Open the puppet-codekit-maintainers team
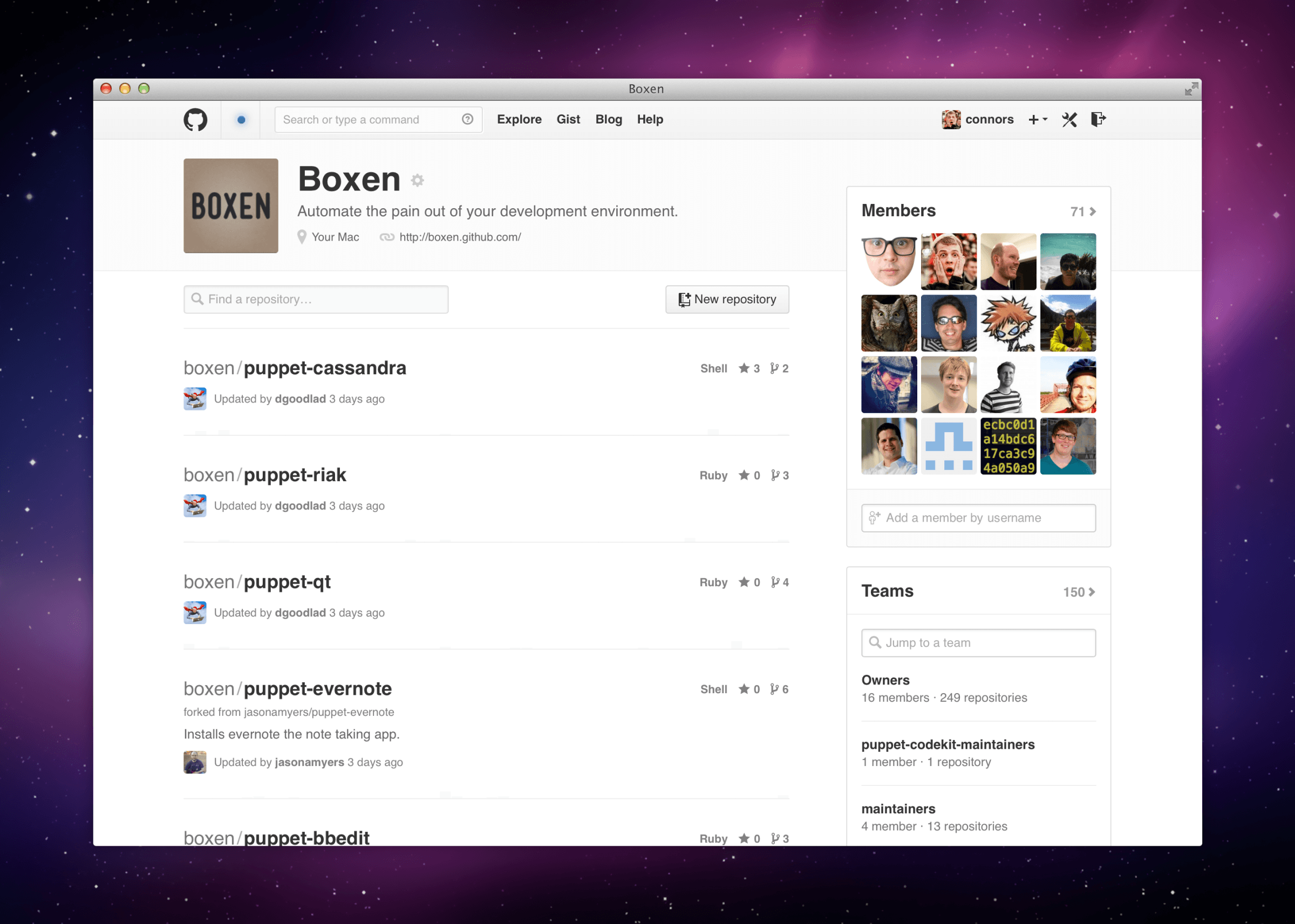Viewport: 1295px width, 924px height. [x=948, y=744]
